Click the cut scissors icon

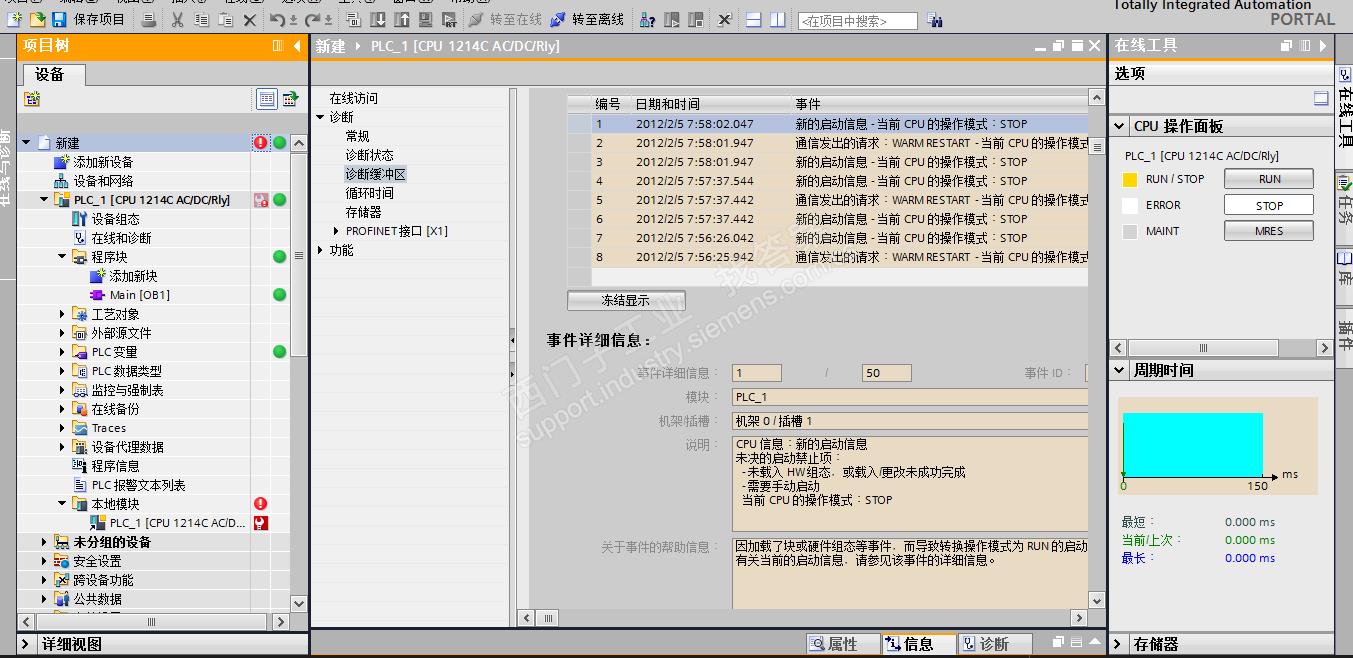[177, 19]
